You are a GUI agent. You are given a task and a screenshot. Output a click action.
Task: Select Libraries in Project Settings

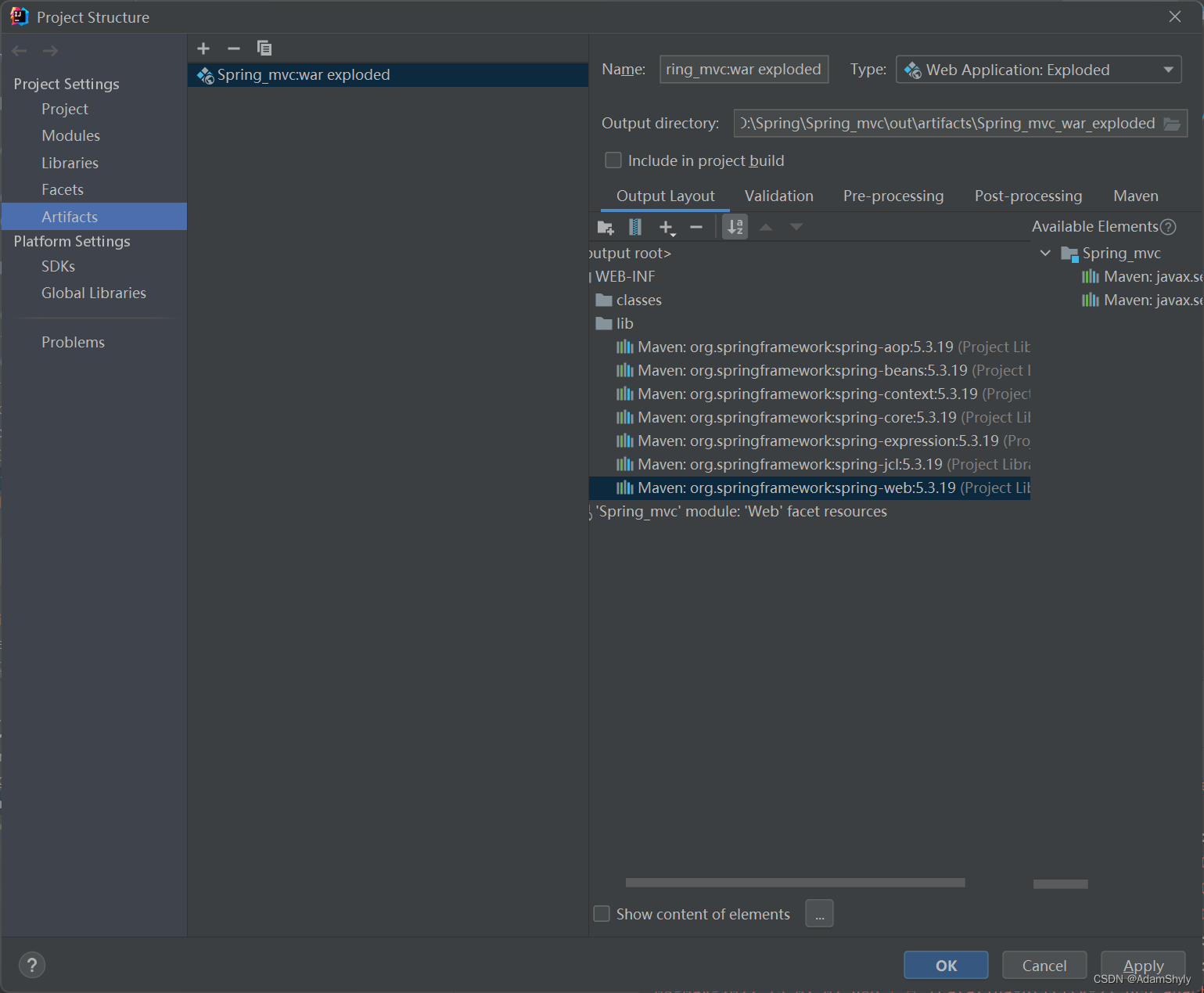coord(70,163)
